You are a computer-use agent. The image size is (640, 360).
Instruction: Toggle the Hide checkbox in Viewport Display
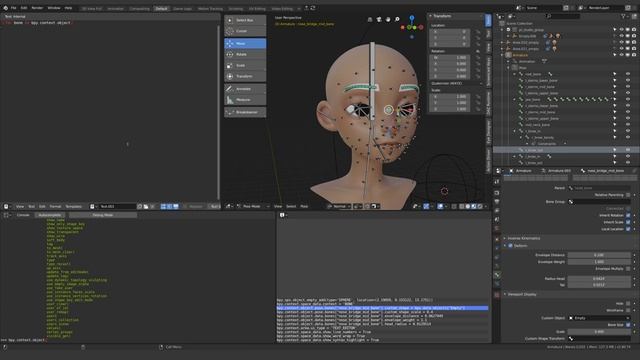coord(628,303)
